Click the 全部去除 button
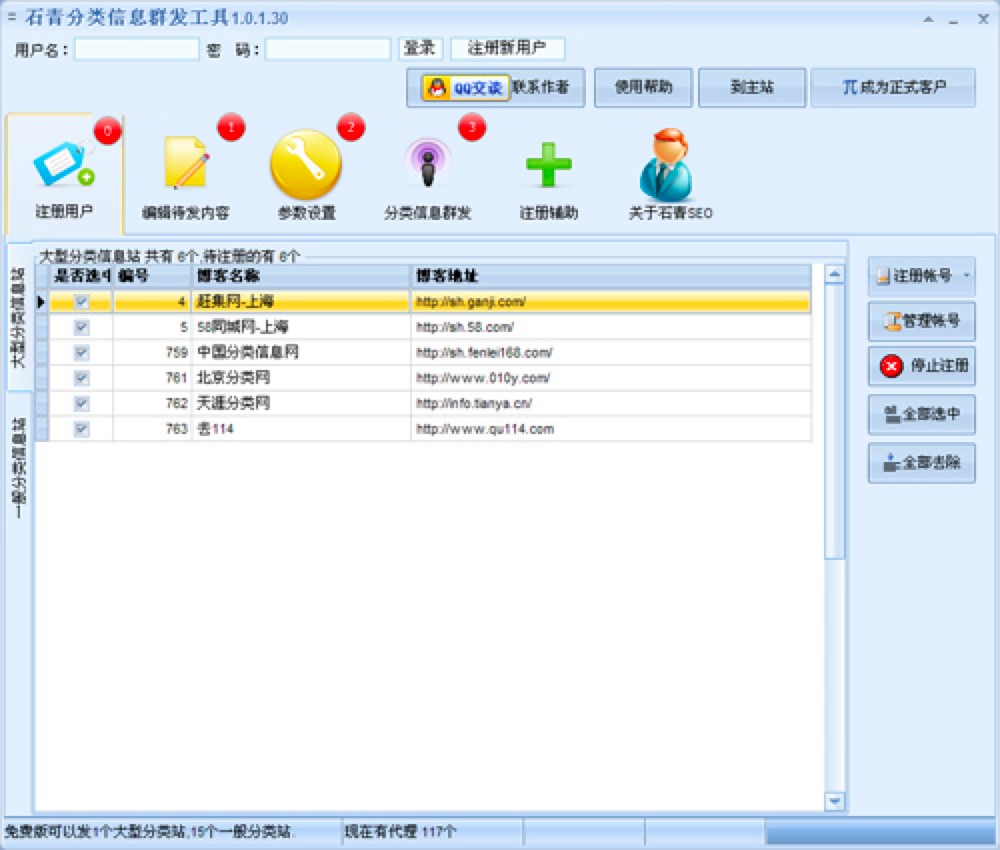 click(922, 462)
